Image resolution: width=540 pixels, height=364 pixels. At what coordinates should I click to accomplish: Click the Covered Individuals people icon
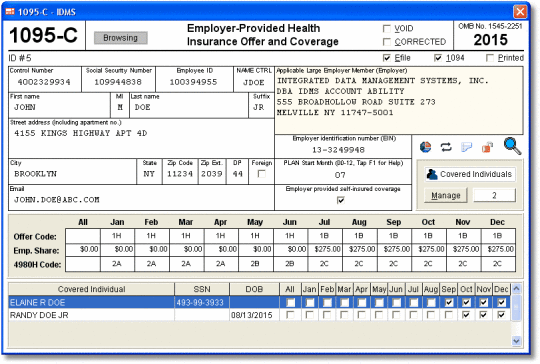pyautogui.click(x=432, y=174)
